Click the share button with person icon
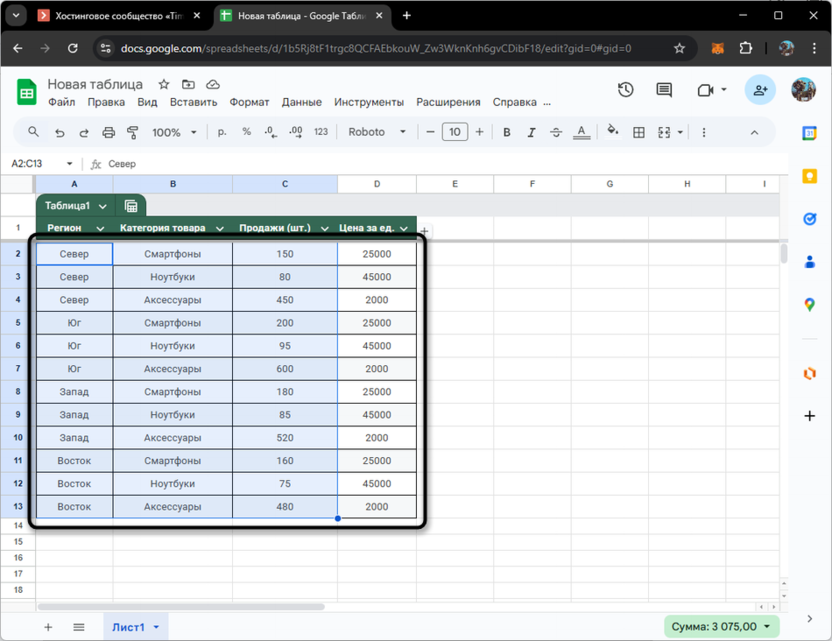Image resolution: width=832 pixels, height=641 pixels. pos(760,90)
